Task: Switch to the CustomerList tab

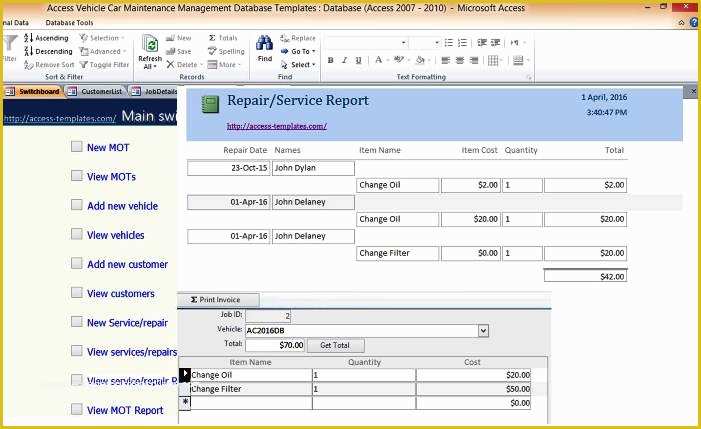Action: pyautogui.click(x=96, y=91)
